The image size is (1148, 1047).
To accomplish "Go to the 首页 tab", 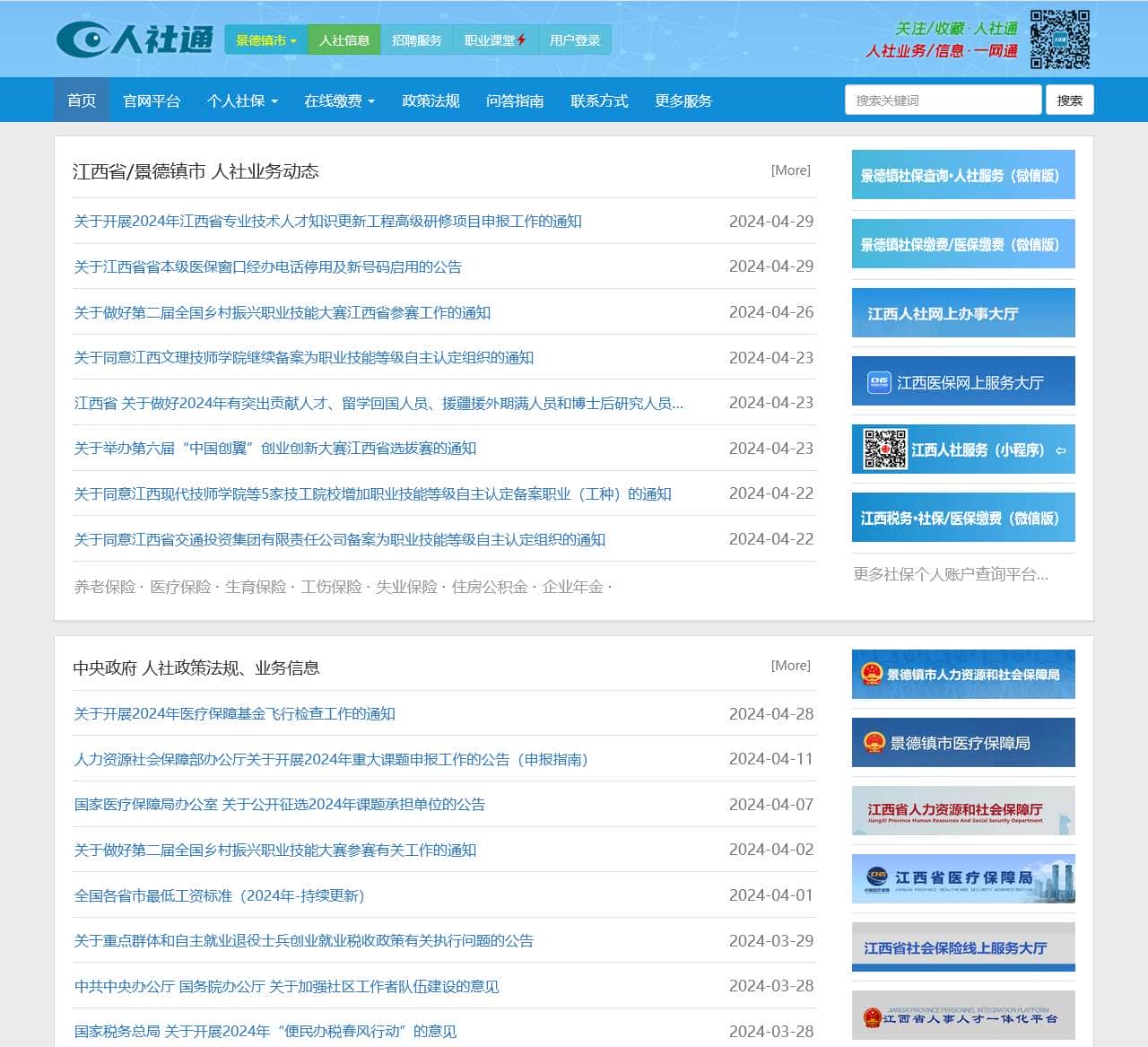I will point(81,100).
